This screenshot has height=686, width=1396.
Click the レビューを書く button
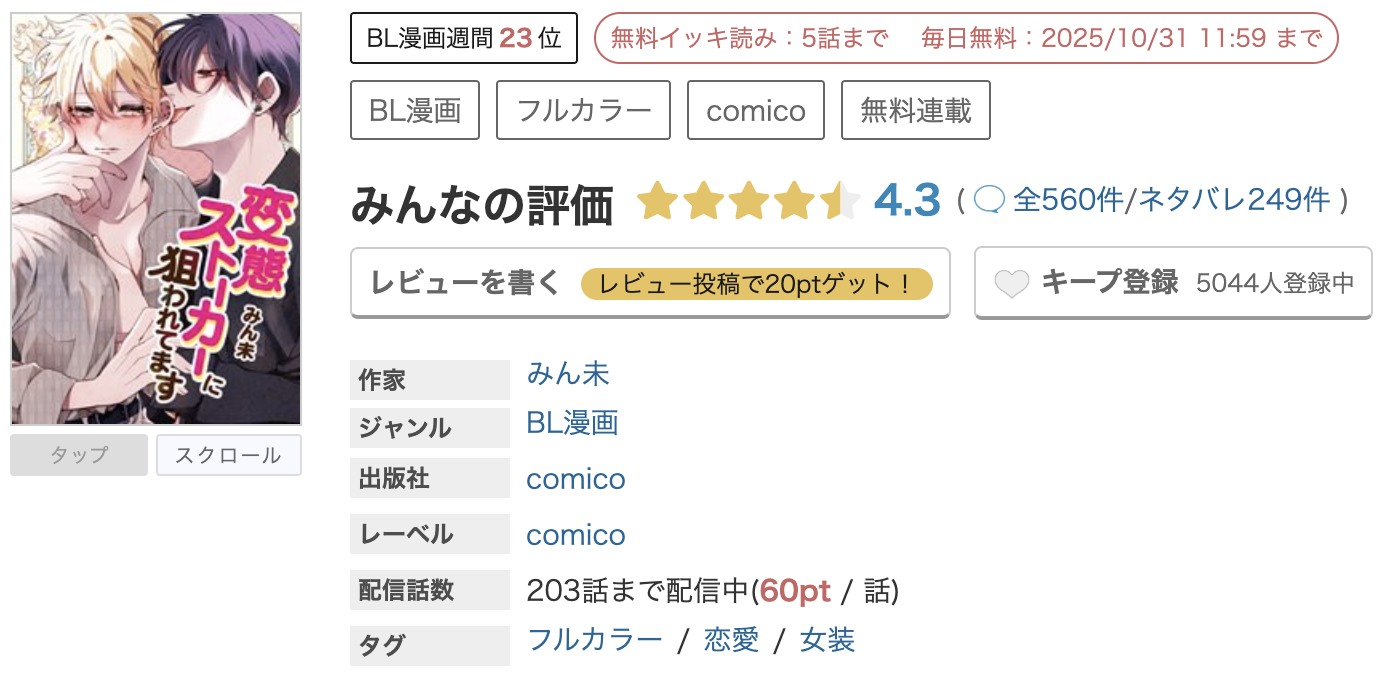click(463, 283)
